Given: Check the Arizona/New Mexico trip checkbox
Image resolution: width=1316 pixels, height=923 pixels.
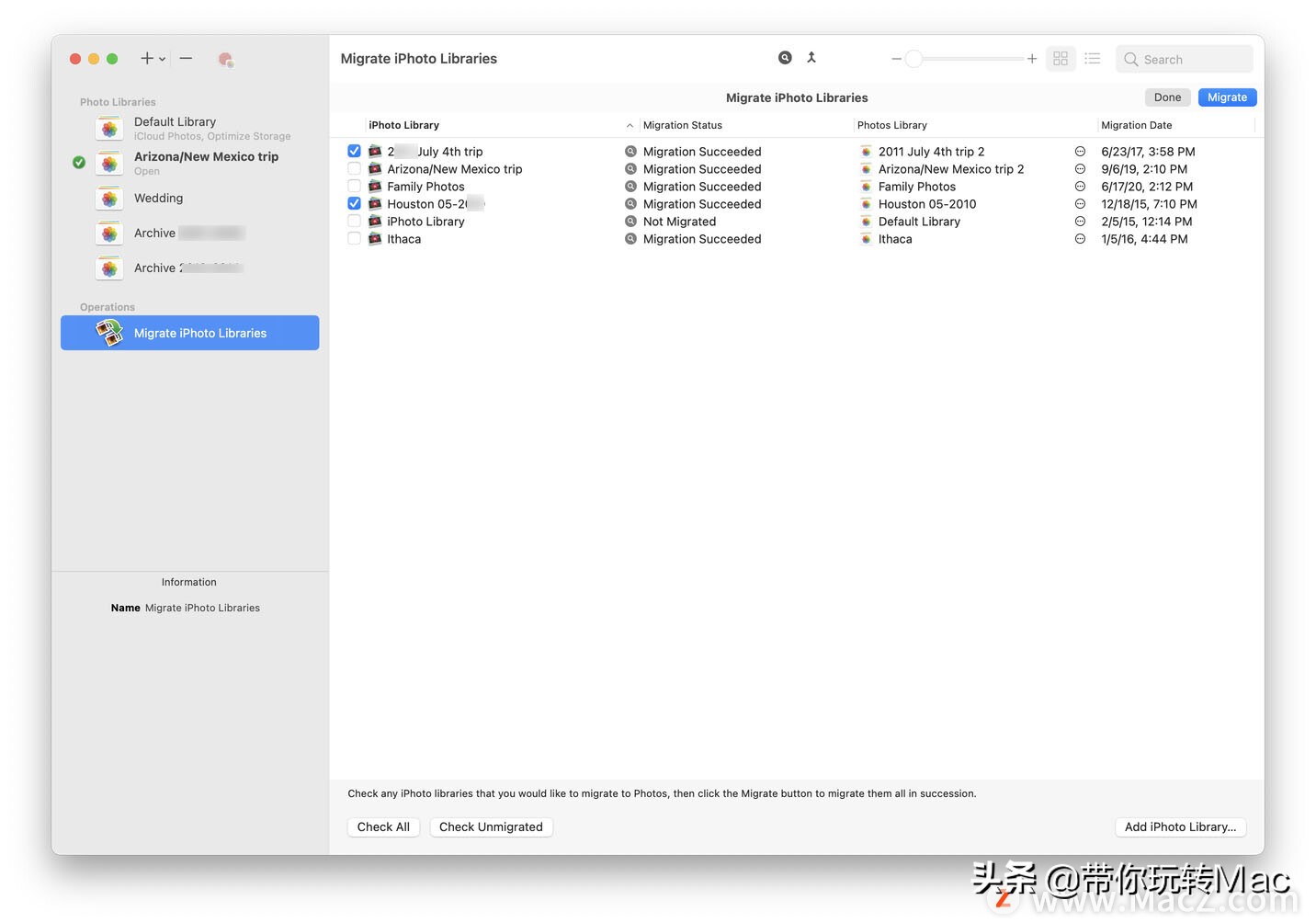Looking at the screenshot, I should tap(354, 168).
